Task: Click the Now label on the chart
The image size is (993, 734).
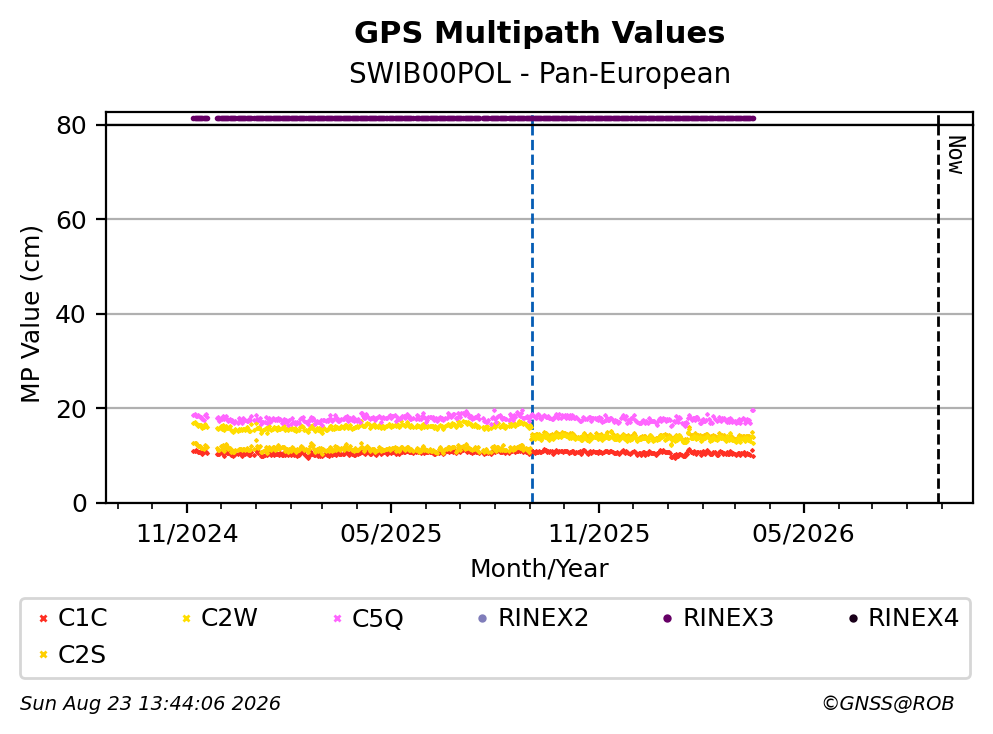Action: click(956, 155)
